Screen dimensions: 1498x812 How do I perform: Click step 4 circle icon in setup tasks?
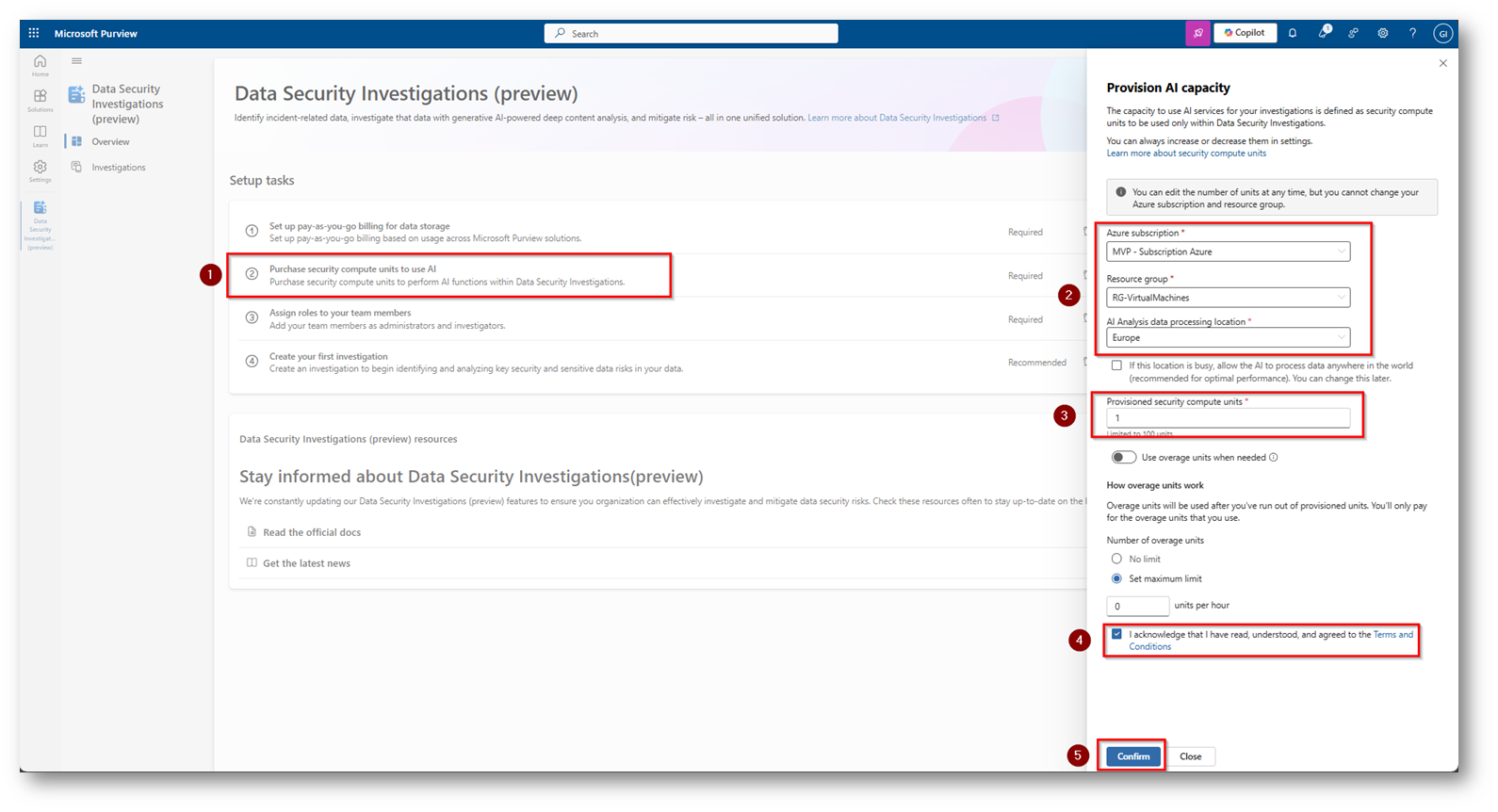click(252, 361)
